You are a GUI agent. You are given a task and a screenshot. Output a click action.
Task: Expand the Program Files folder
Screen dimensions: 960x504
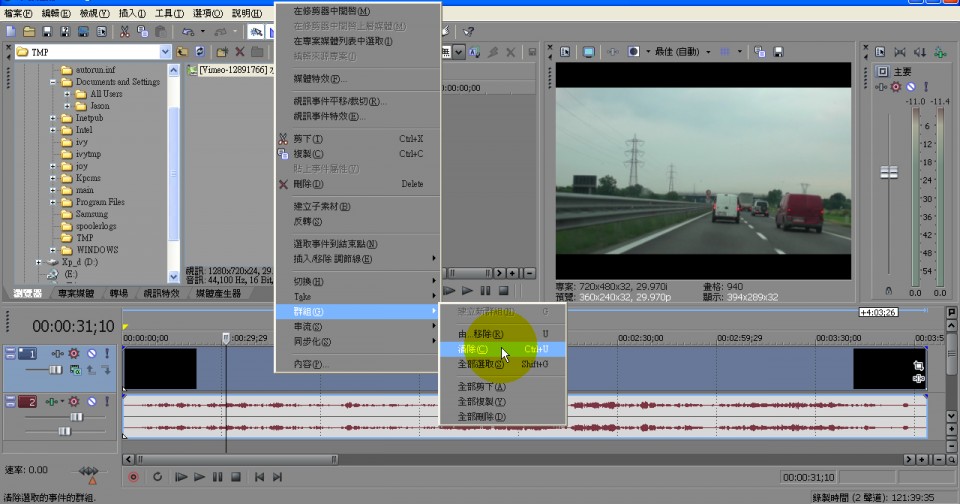[x=53, y=202]
